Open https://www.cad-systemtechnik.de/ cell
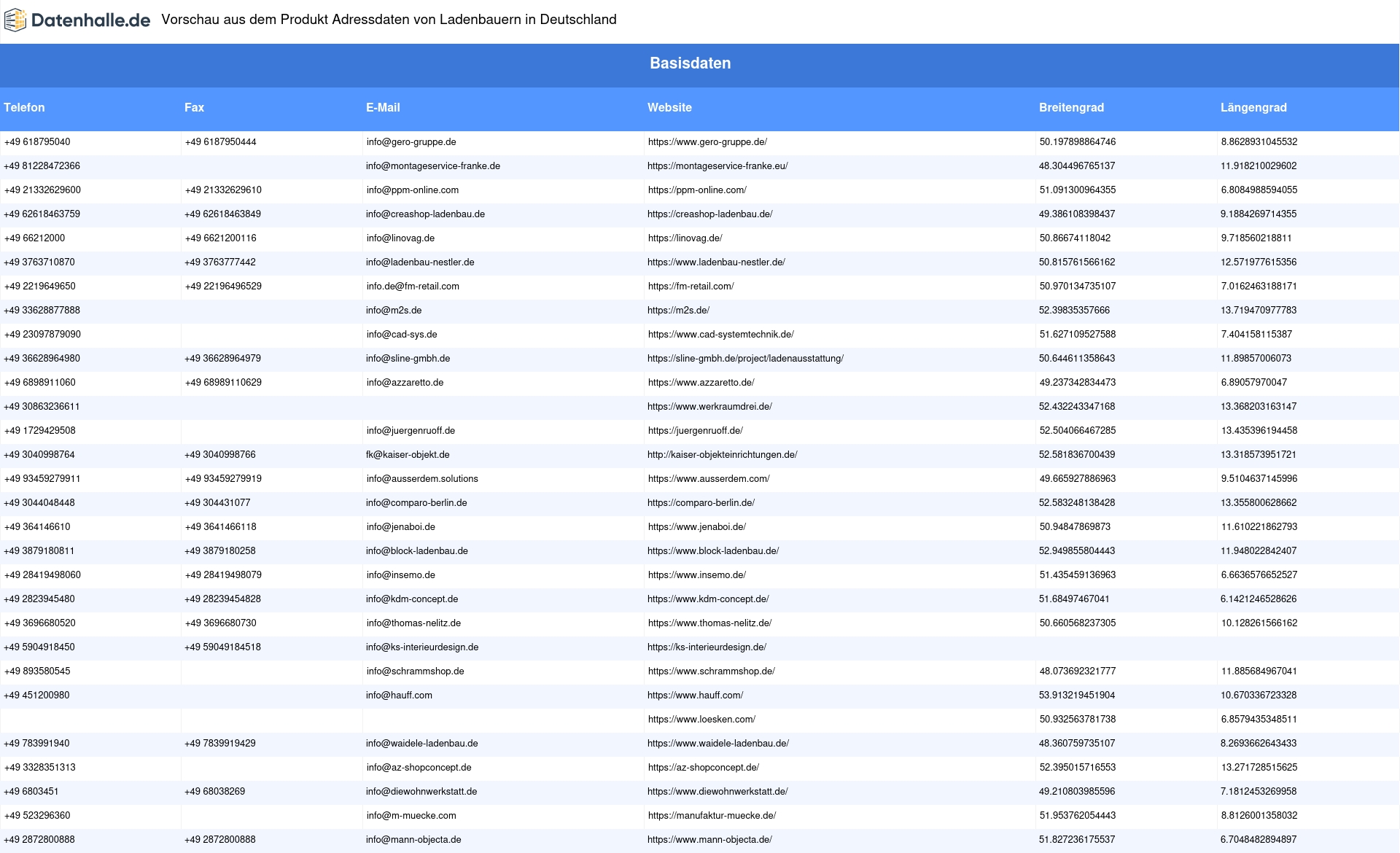The image size is (1400, 853). [x=720, y=335]
